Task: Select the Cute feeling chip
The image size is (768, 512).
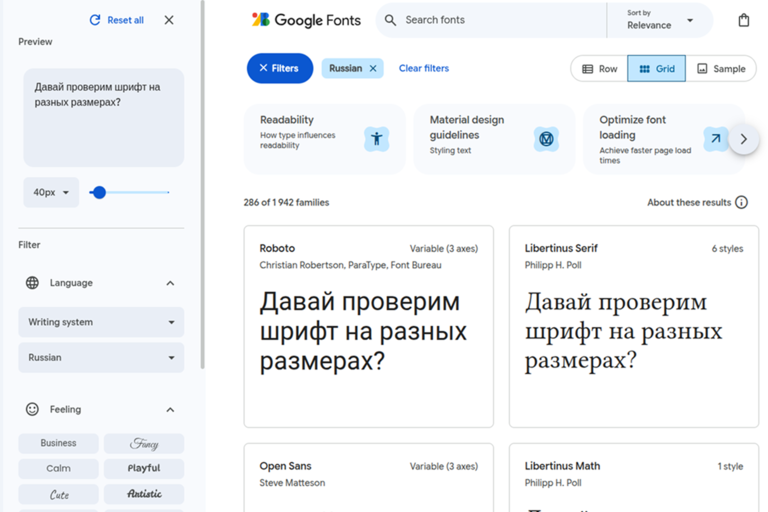Action: [x=58, y=494]
